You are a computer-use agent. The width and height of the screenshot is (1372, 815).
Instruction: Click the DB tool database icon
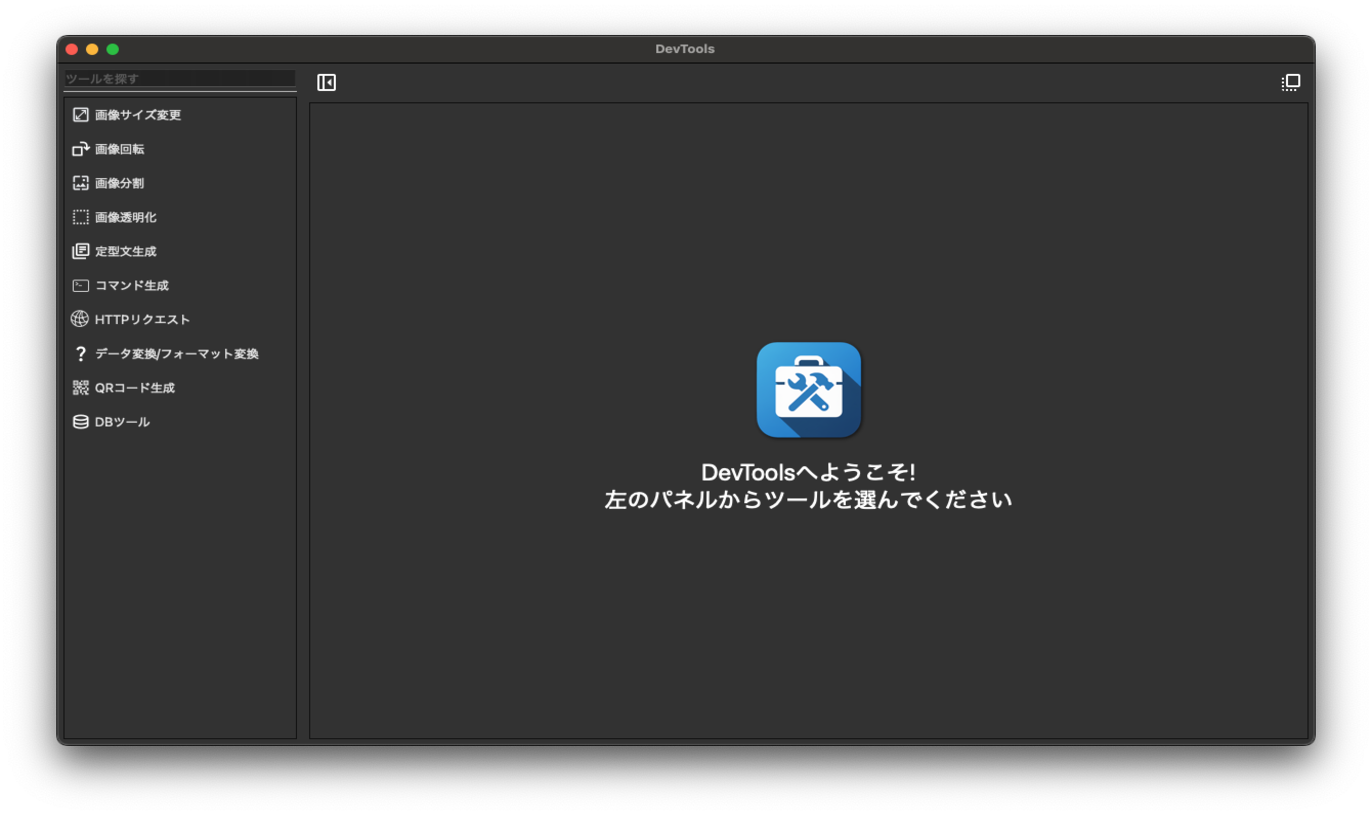tap(81, 422)
